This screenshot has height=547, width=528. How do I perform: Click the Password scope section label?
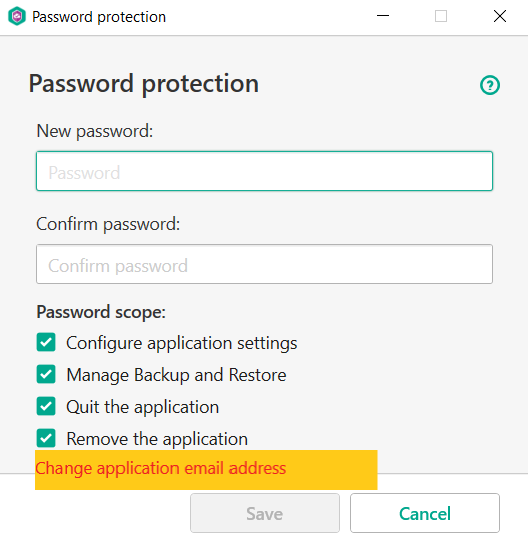(101, 312)
